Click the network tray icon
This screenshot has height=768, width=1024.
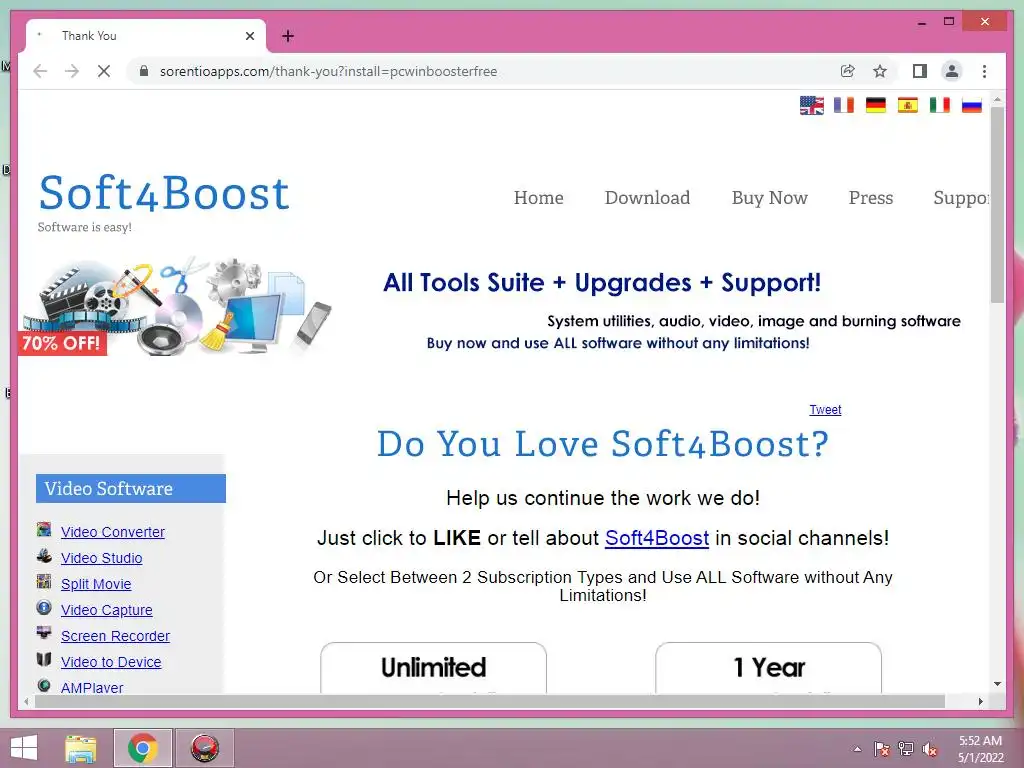905,749
